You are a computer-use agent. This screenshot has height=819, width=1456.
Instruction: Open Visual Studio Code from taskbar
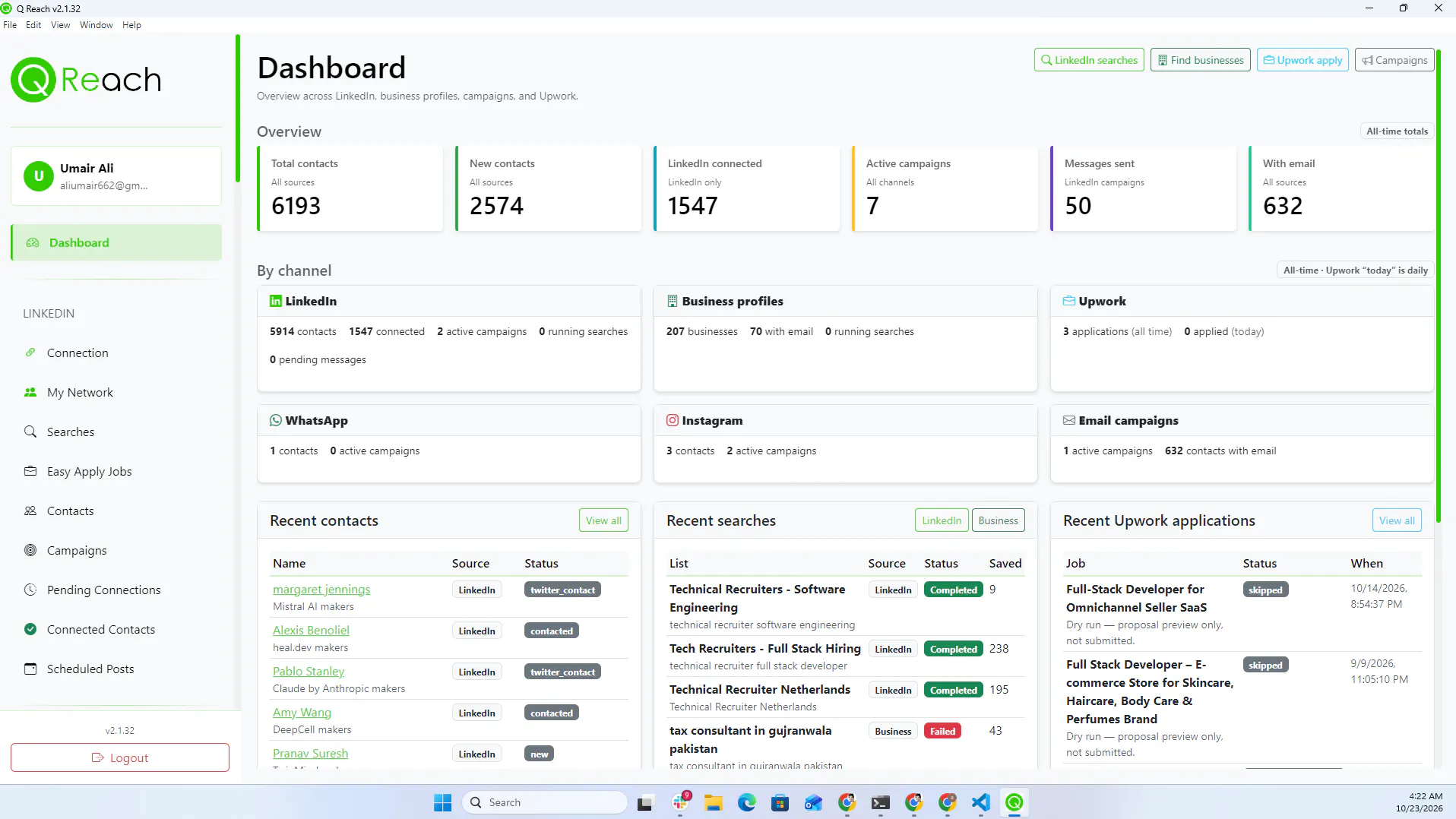(980, 802)
